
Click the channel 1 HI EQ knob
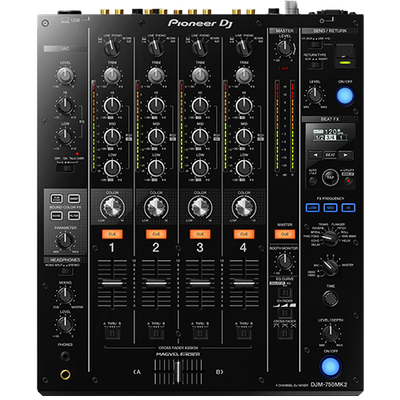[x=112, y=106]
